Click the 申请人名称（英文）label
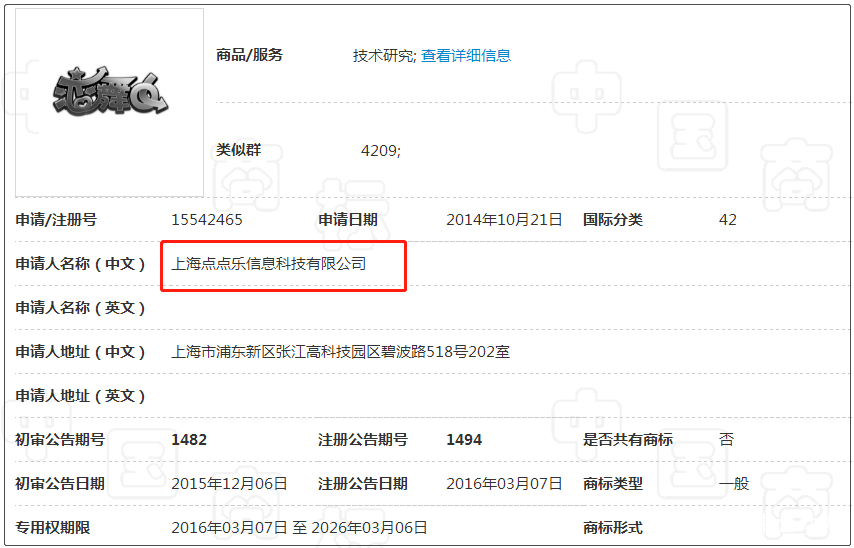 coord(80,308)
